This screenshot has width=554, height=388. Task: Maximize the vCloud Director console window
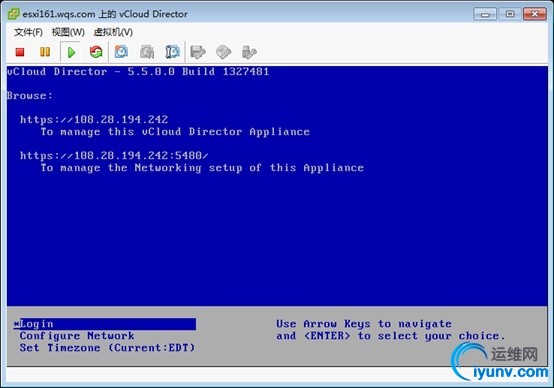pyautogui.click(x=510, y=14)
